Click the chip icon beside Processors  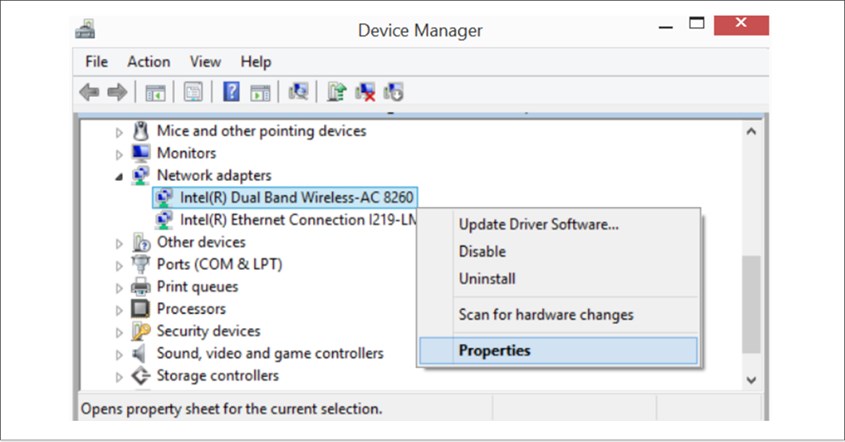point(141,309)
